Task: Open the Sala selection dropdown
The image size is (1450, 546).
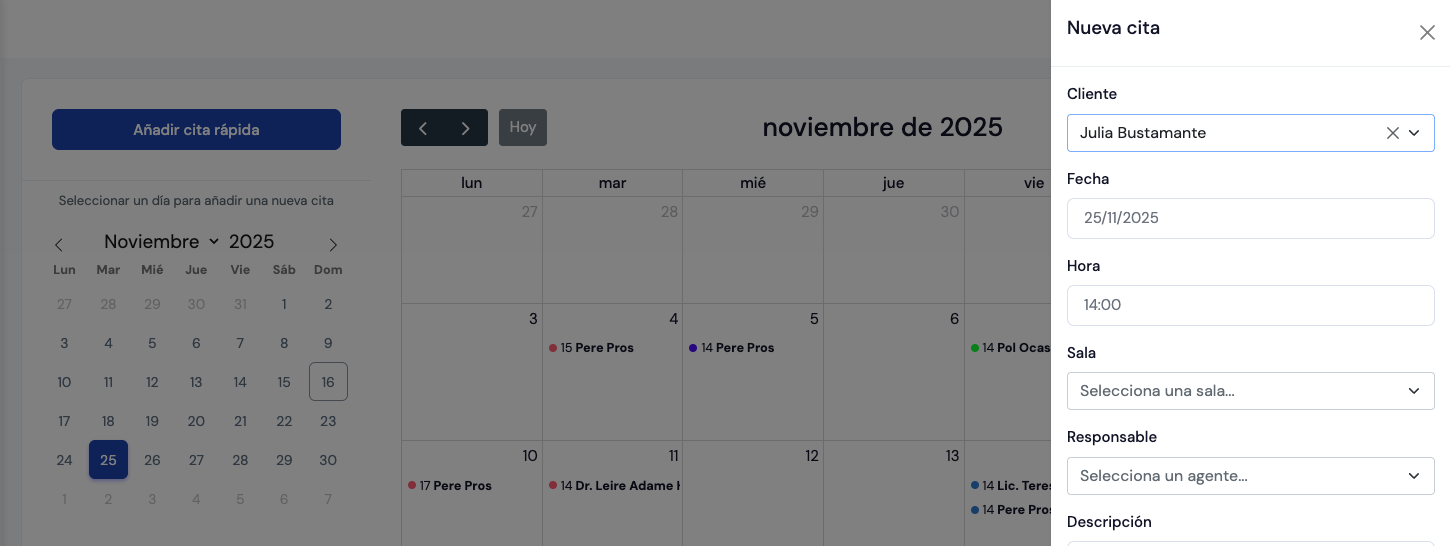Action: (x=1250, y=391)
